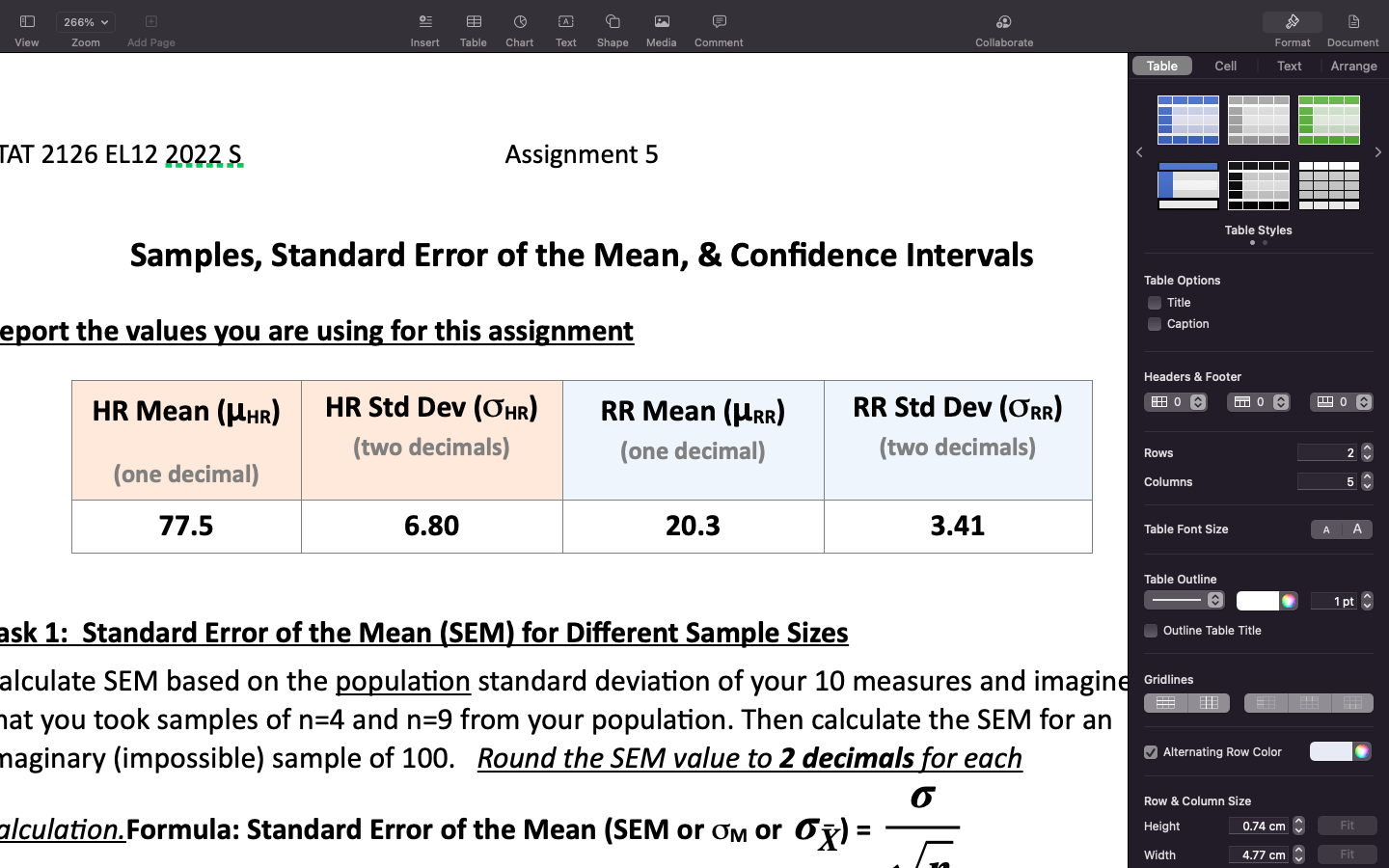This screenshot has width=1389, height=868.
Task: Open Collaborate options
Action: click(1003, 27)
